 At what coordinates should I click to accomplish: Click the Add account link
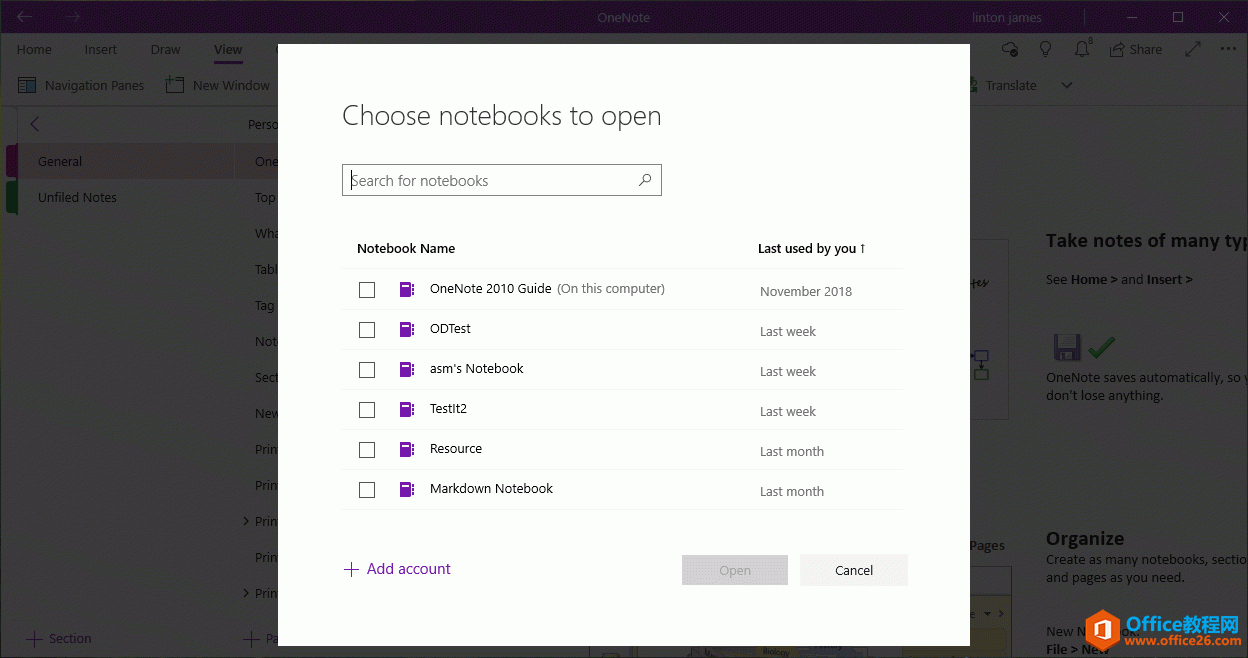(x=397, y=569)
